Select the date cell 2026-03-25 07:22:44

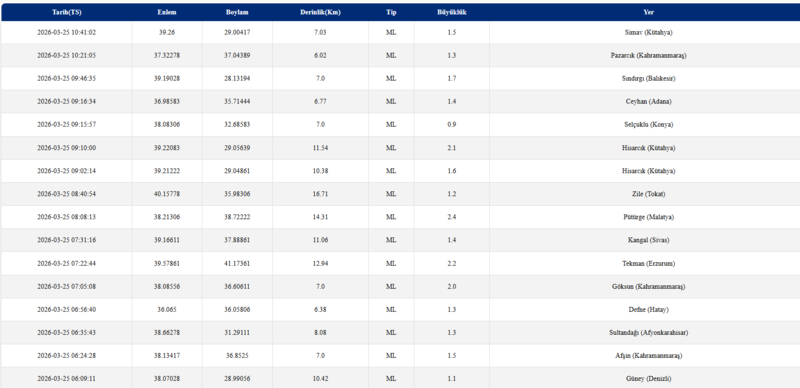(66, 263)
